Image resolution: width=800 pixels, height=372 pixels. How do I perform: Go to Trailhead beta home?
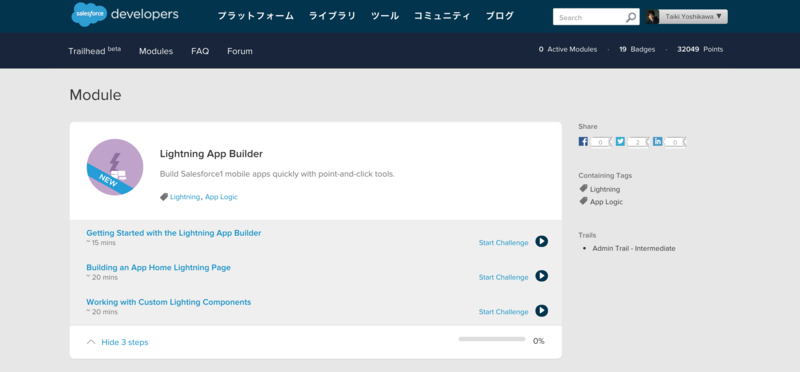94,51
